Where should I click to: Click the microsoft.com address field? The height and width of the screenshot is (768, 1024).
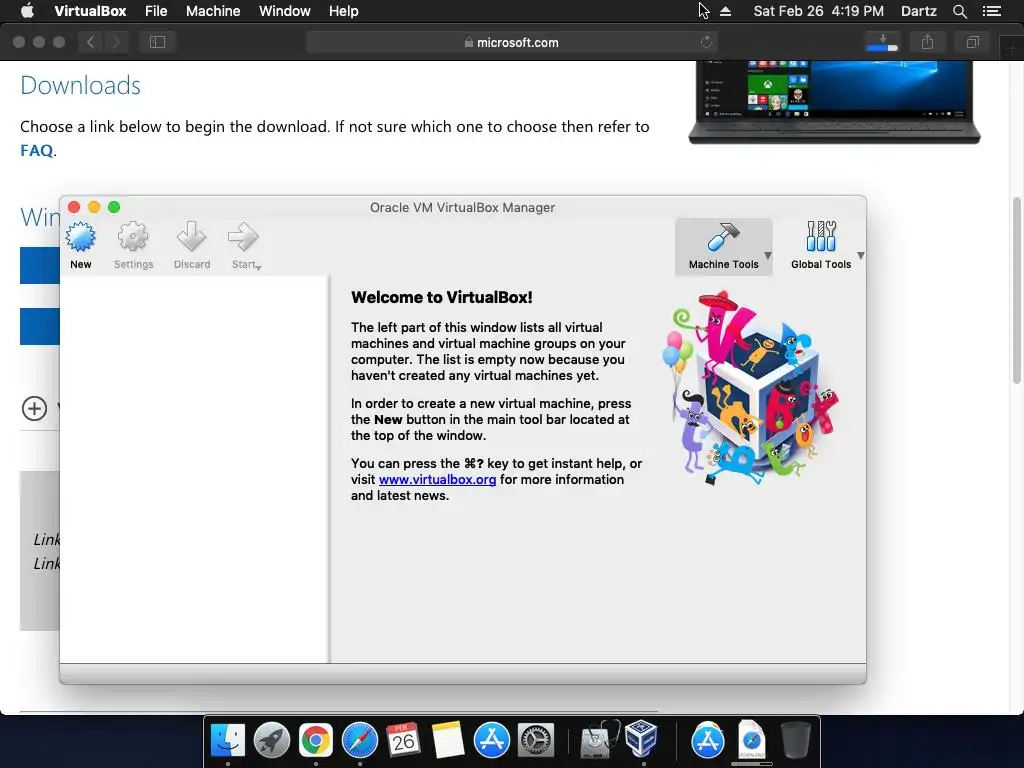click(511, 42)
